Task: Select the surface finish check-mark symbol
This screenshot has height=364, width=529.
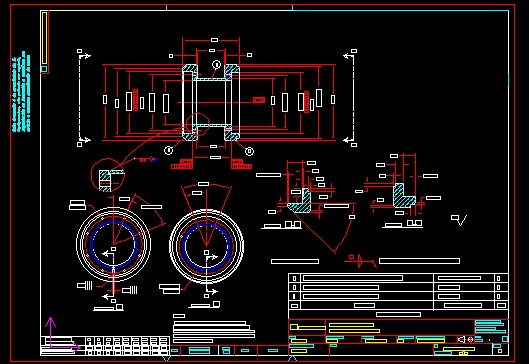Action: tap(459, 220)
